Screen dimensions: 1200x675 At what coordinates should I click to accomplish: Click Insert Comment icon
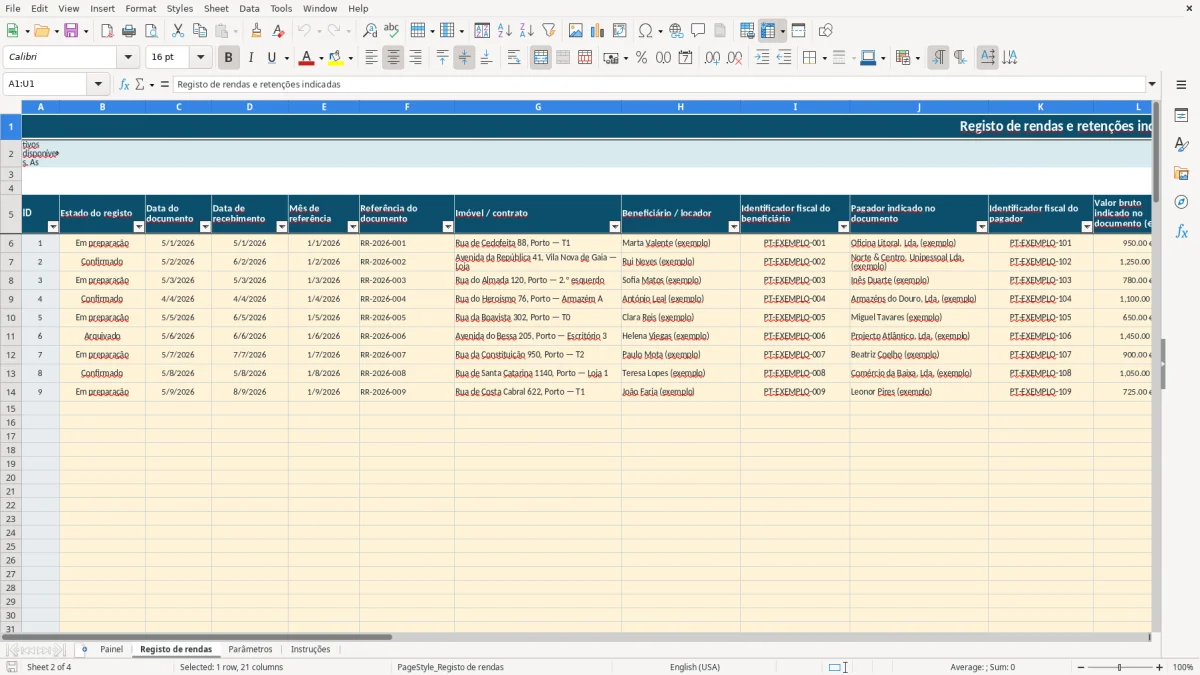[698, 31]
